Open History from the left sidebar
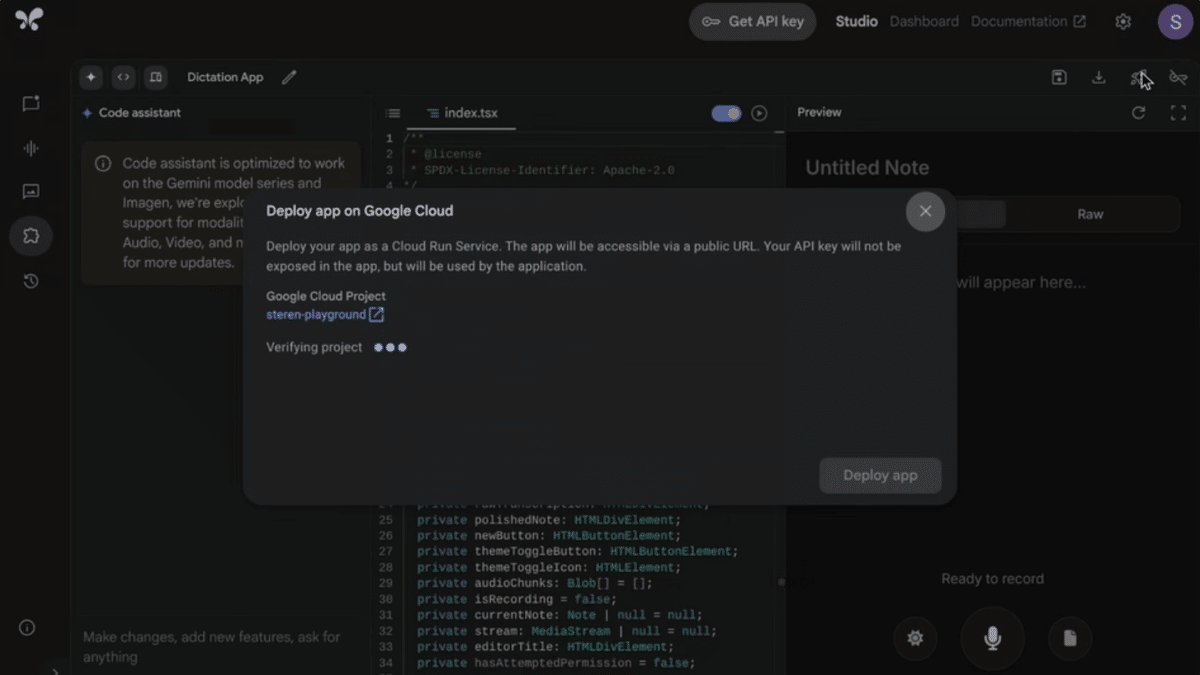Image resolution: width=1200 pixels, height=675 pixels. pyautogui.click(x=30, y=281)
